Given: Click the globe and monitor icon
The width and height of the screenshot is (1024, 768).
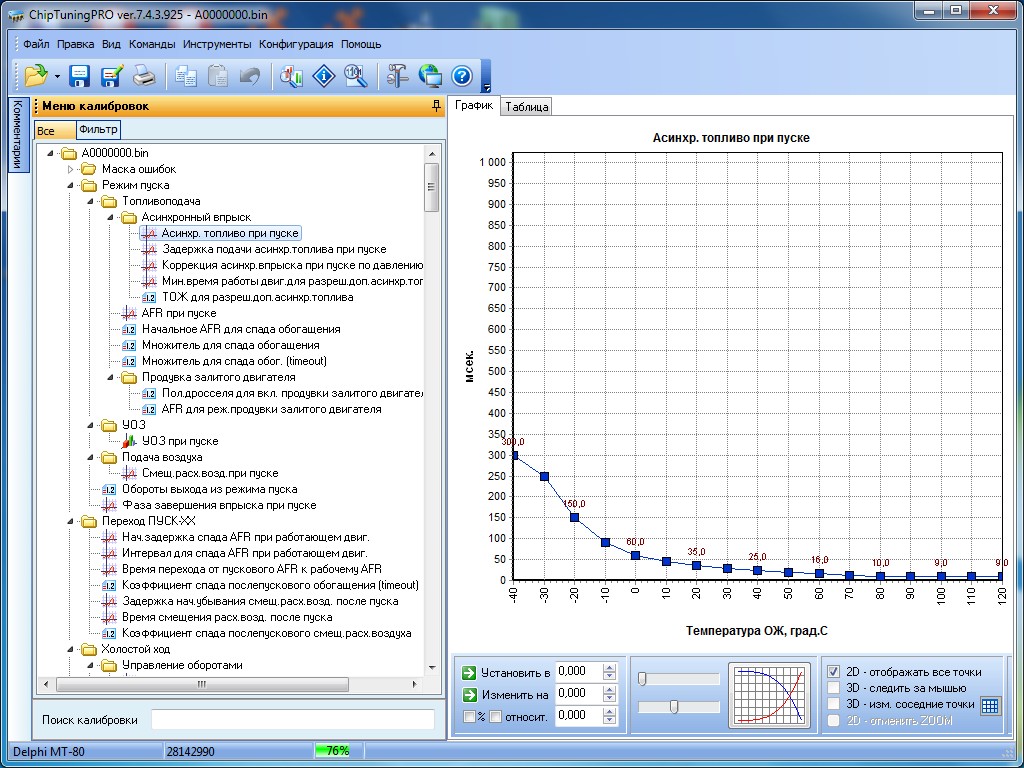Looking at the screenshot, I should [430, 75].
